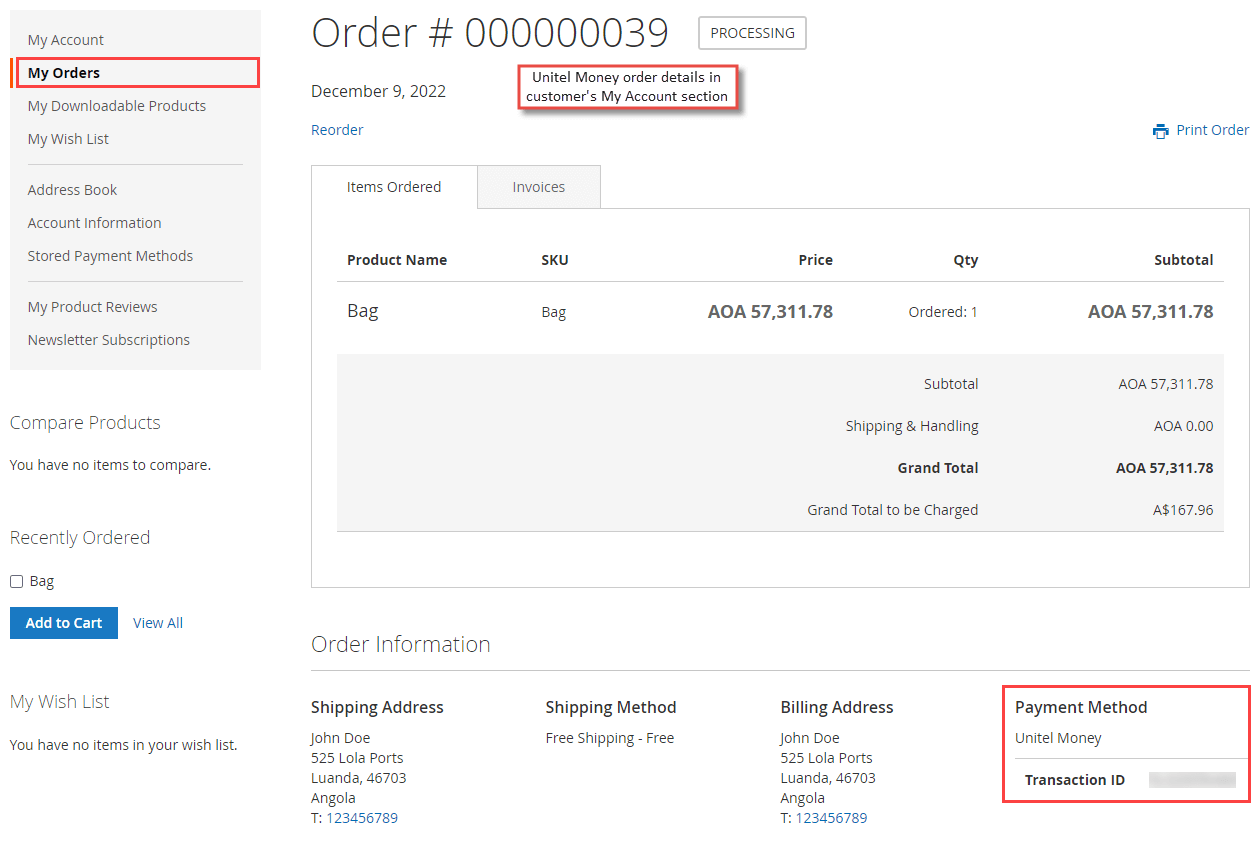Click the Unitel Money payment method text
The width and height of the screenshot is (1258, 847).
[x=1058, y=738]
